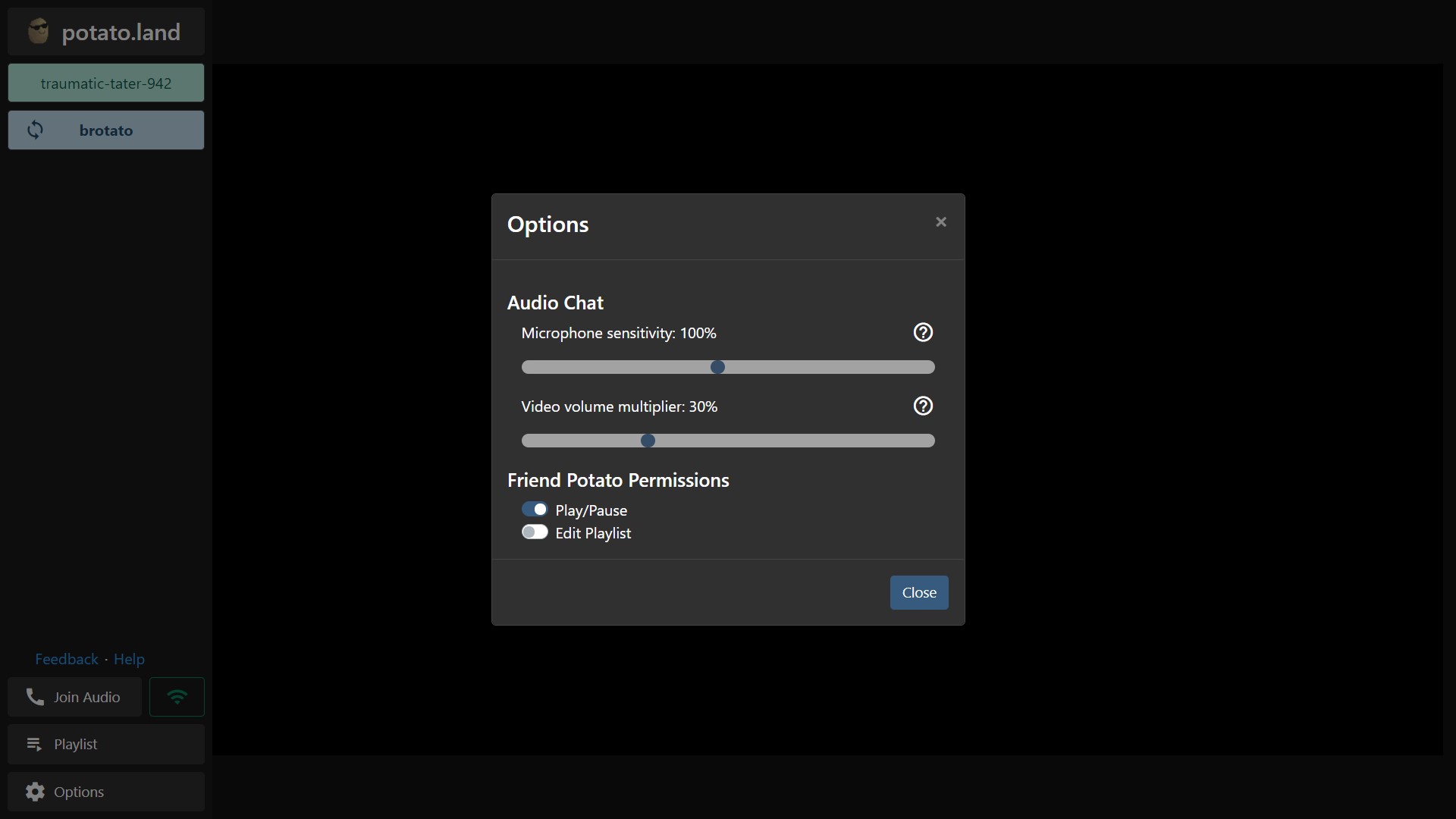The width and height of the screenshot is (1456, 819).
Task: Click the microphone sensitivity slider handle
Action: pyautogui.click(x=717, y=367)
